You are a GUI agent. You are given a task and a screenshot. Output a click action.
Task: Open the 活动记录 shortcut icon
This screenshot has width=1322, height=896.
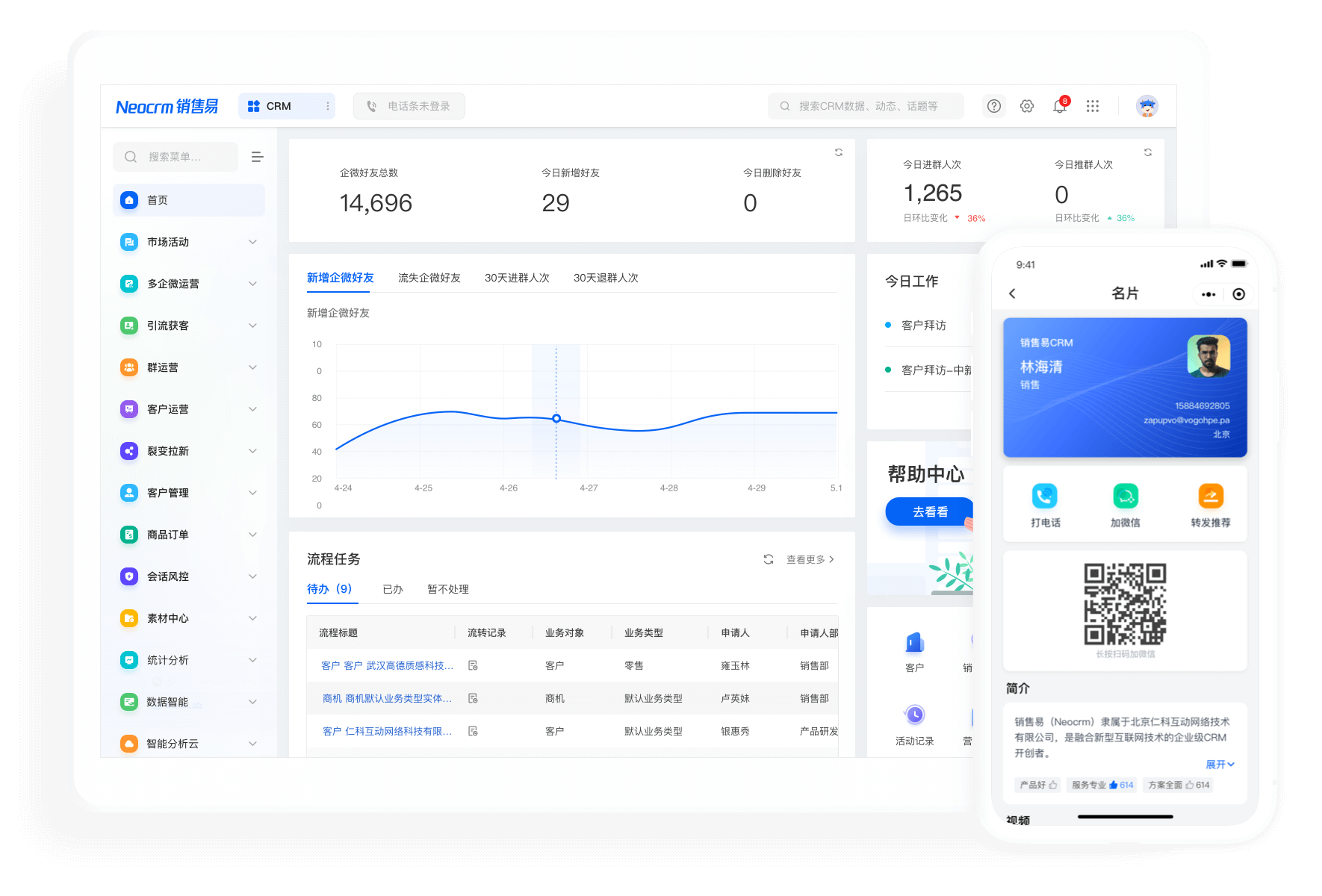pyautogui.click(x=915, y=715)
